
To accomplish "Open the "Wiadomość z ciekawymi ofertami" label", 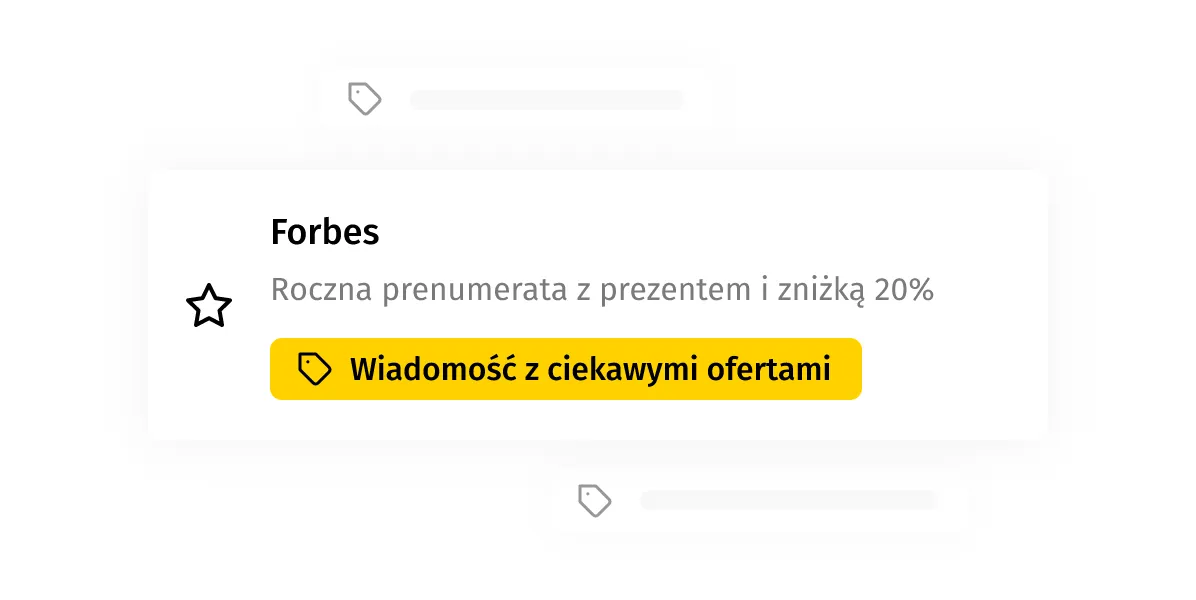I will click(x=565, y=369).
